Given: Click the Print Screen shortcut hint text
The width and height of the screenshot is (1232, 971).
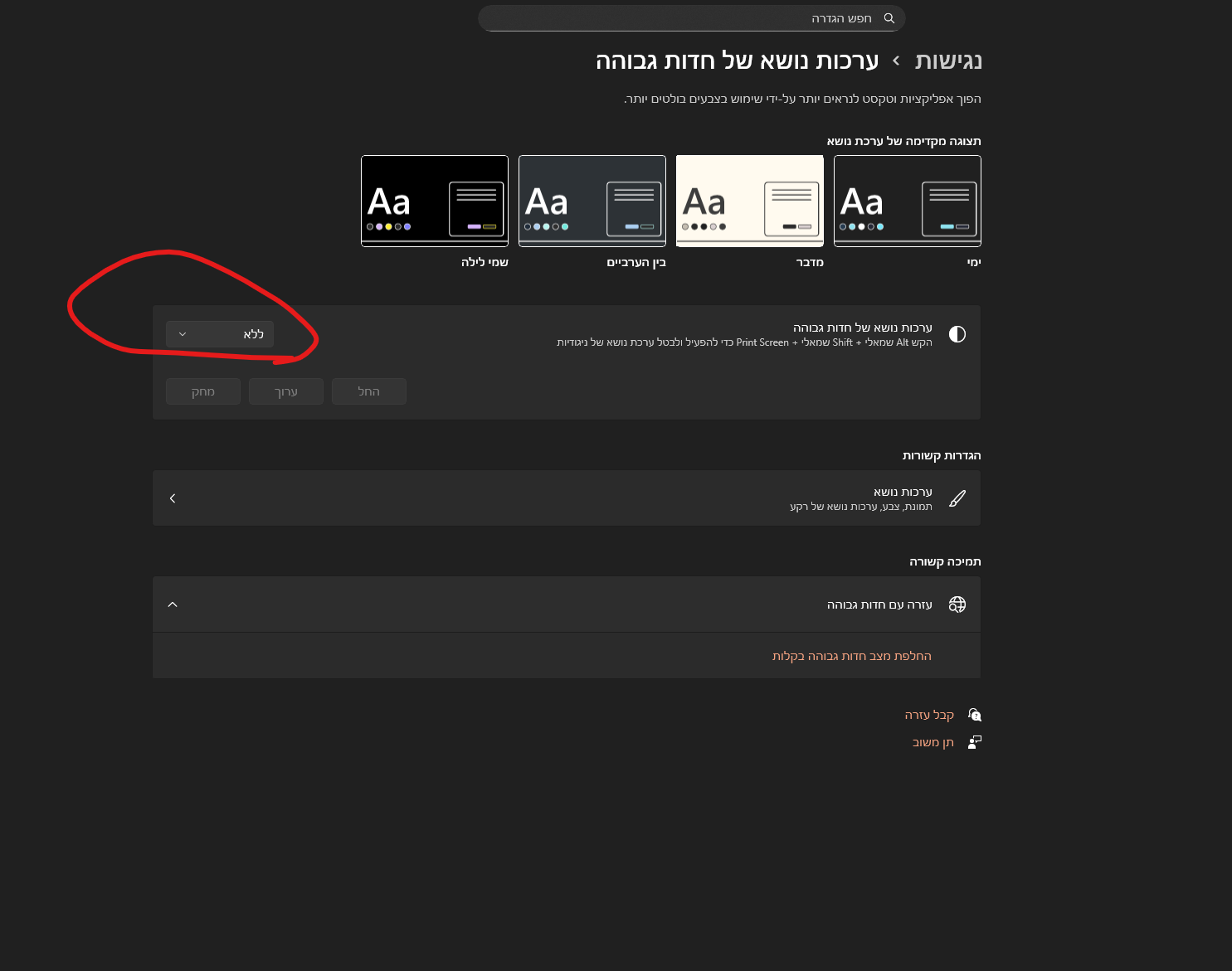Looking at the screenshot, I should [x=744, y=342].
